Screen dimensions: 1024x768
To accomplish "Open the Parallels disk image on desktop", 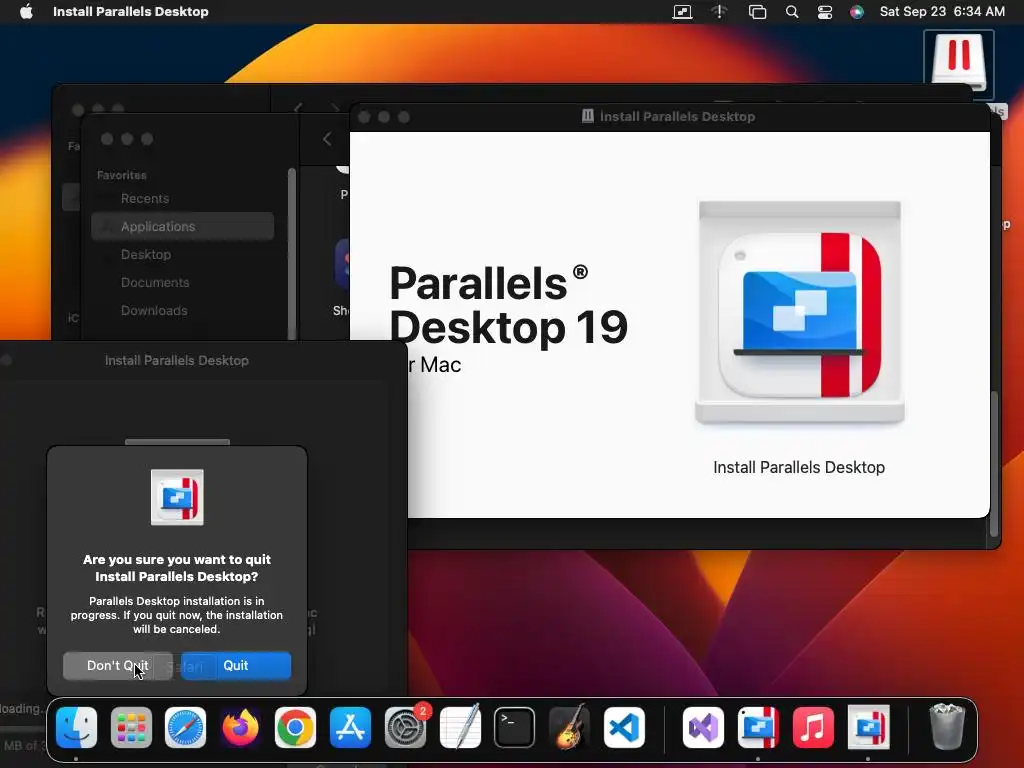I will coord(959,63).
